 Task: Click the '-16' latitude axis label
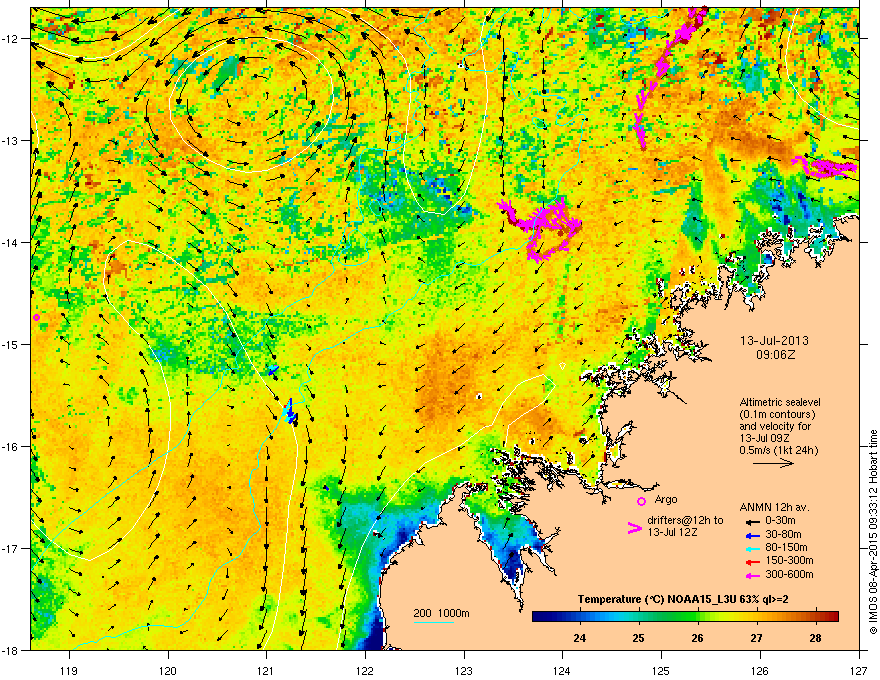[x=10, y=447]
